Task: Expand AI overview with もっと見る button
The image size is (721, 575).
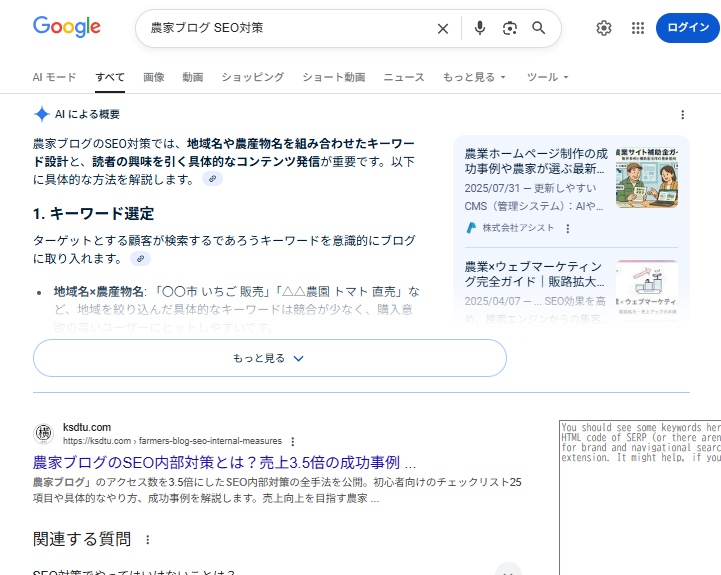Action: point(270,358)
